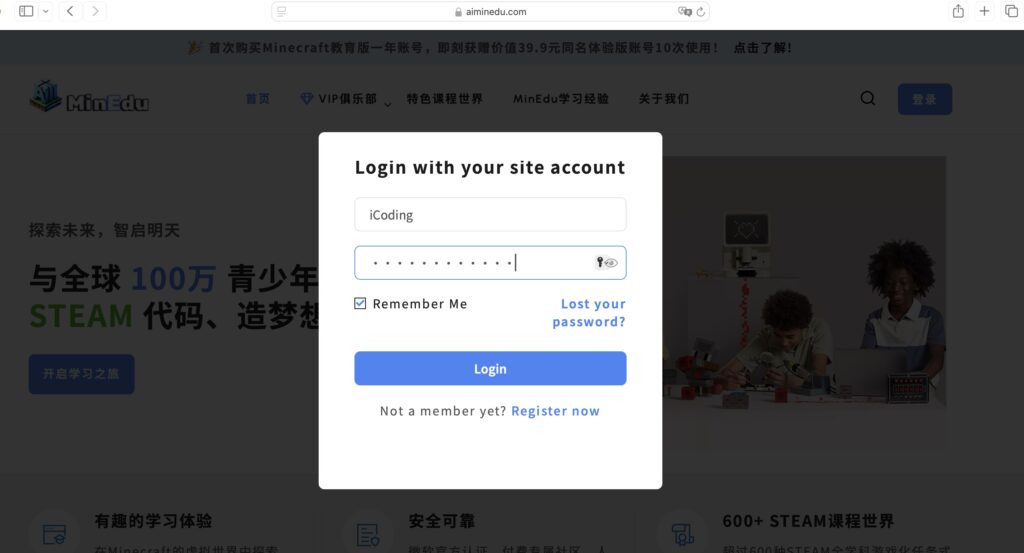Open the 关于我们 menu item
This screenshot has width=1024, height=553.
664,99
